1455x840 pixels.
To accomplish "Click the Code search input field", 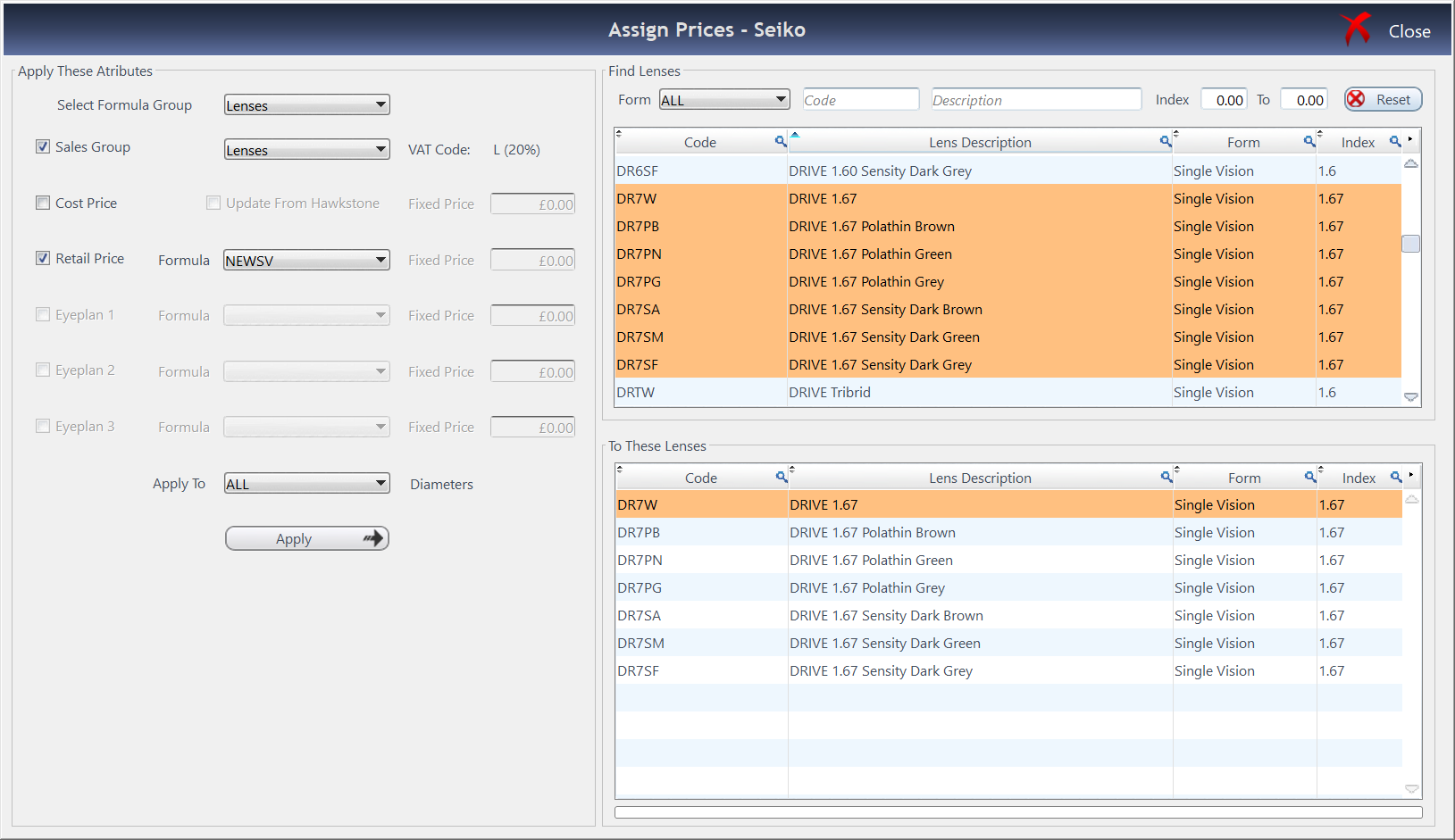I will point(861,99).
